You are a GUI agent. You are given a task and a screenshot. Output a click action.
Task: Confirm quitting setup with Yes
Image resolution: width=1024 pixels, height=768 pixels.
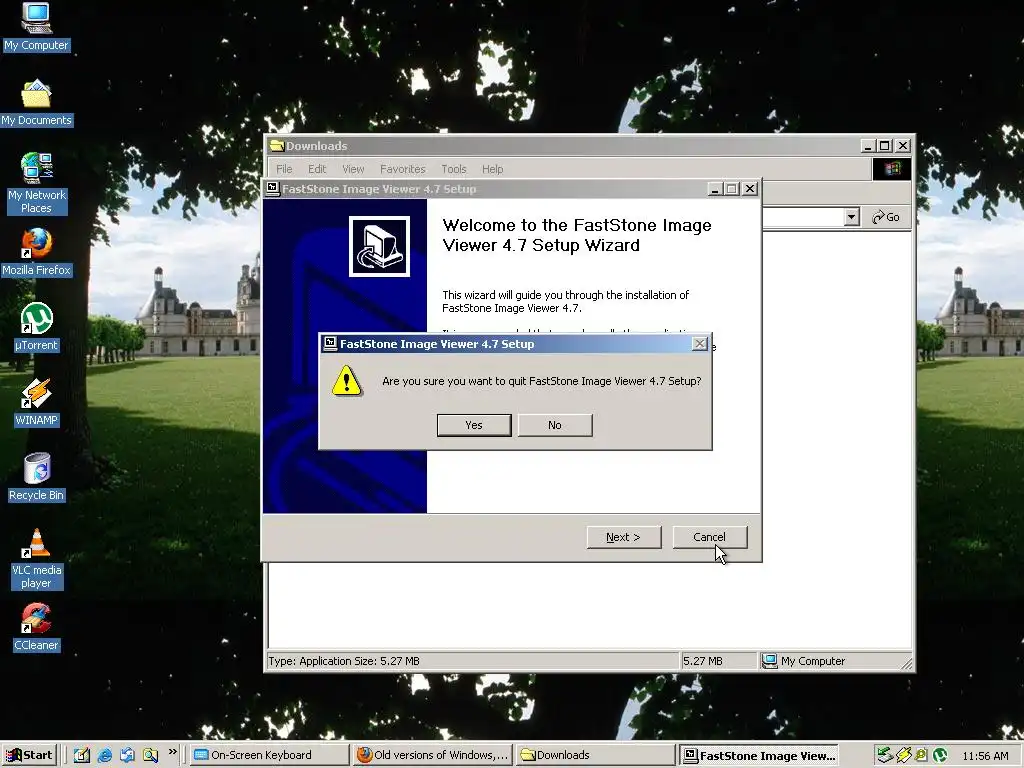click(x=474, y=425)
